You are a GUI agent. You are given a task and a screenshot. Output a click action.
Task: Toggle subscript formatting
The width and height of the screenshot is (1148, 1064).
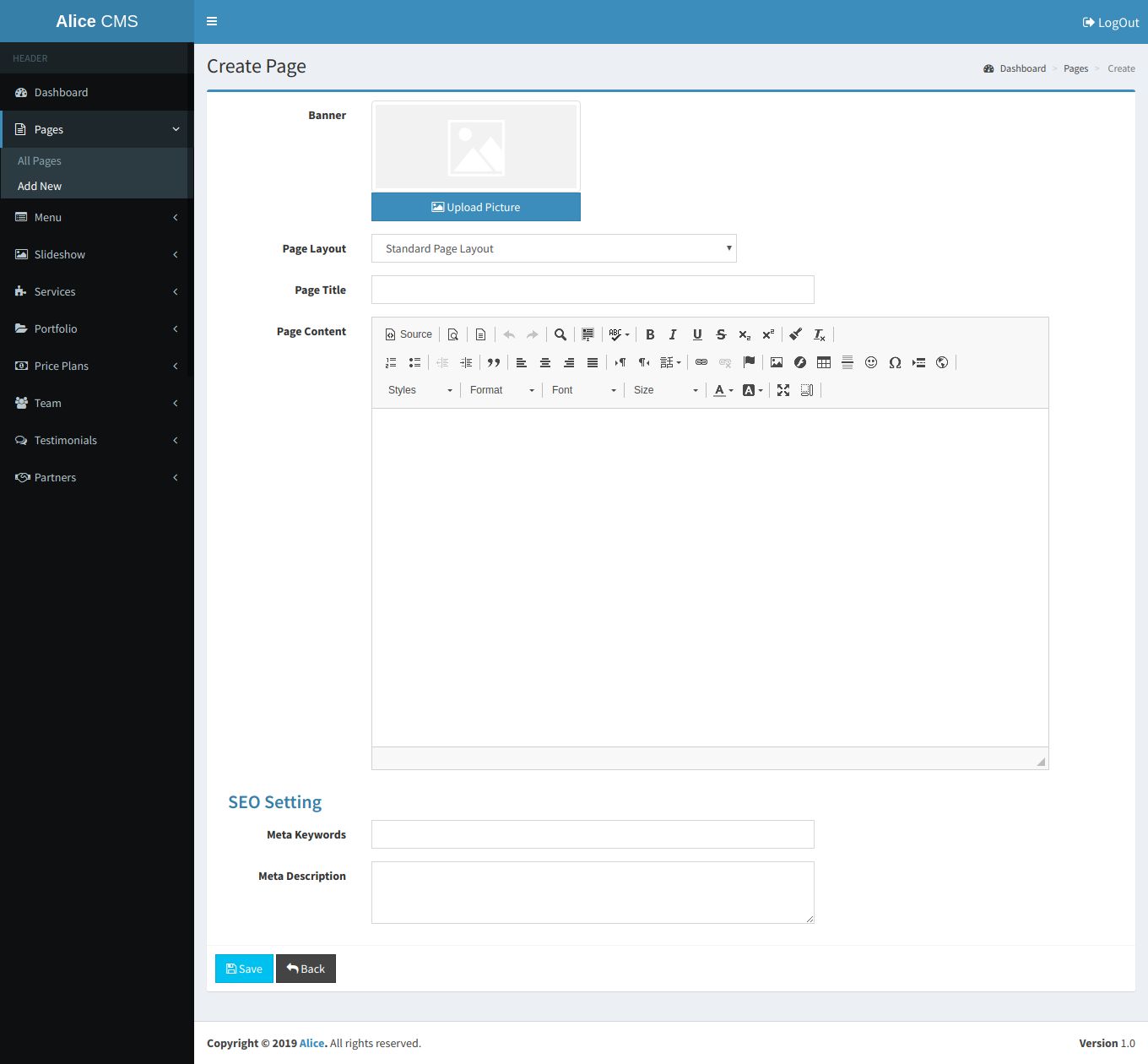click(745, 334)
